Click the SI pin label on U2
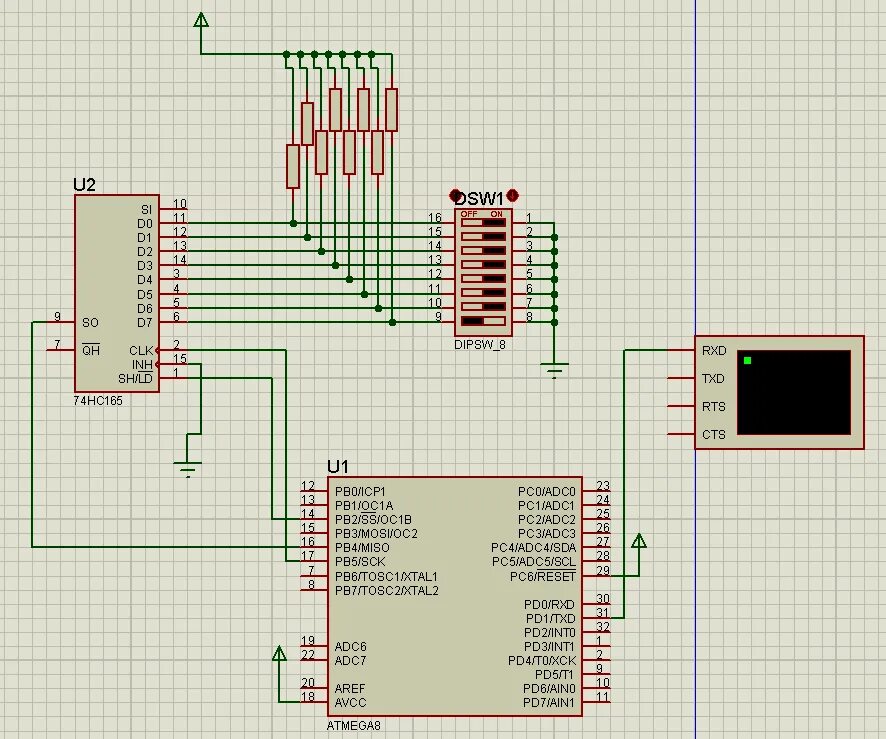Screen dimensions: 886x739 pyautogui.click(x=147, y=210)
